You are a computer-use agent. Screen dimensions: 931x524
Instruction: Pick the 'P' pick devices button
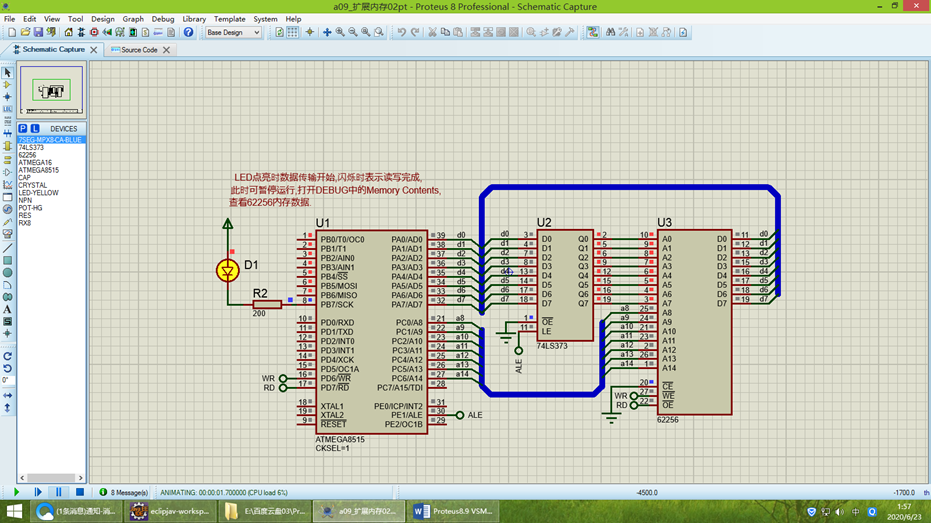click(23, 128)
